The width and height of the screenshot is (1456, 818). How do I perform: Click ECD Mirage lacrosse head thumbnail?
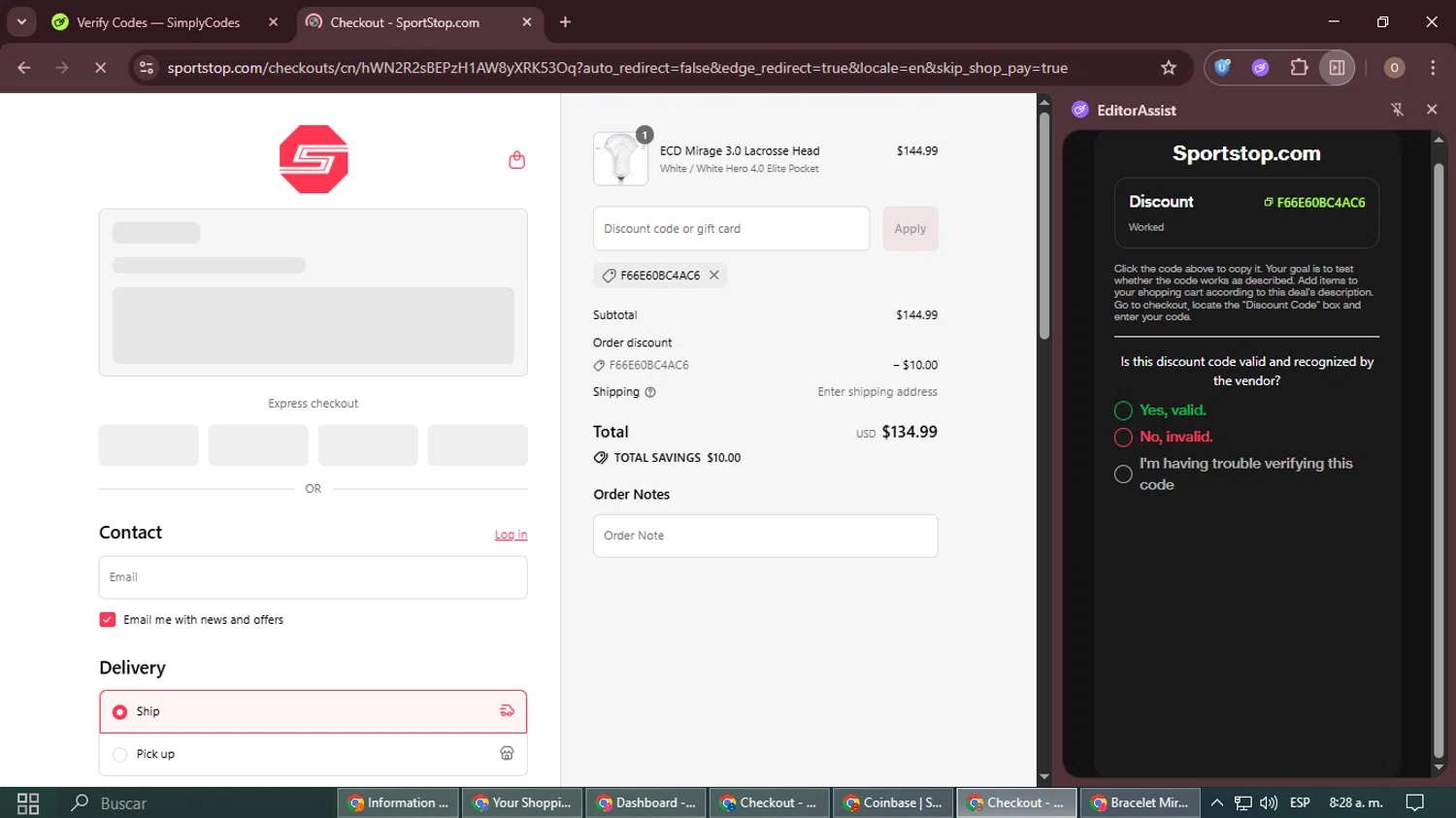click(x=620, y=158)
